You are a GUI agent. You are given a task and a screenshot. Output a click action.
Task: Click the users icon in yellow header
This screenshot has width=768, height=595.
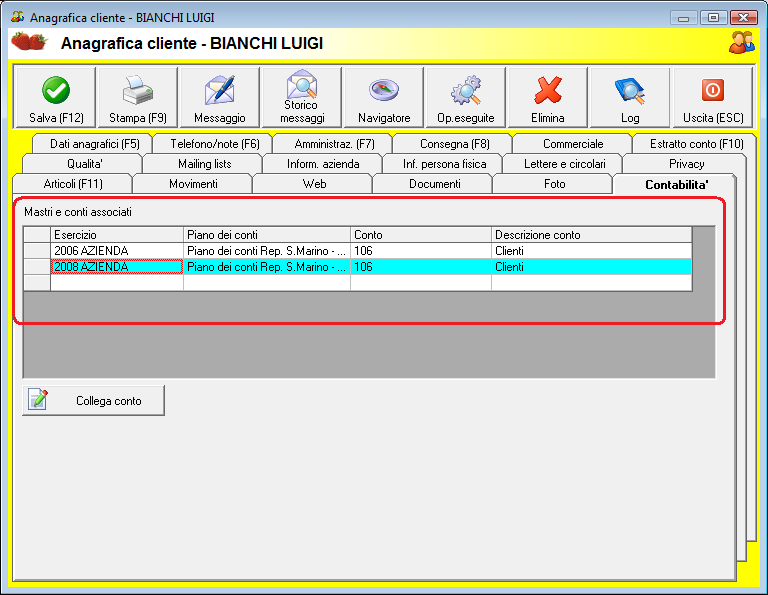742,43
